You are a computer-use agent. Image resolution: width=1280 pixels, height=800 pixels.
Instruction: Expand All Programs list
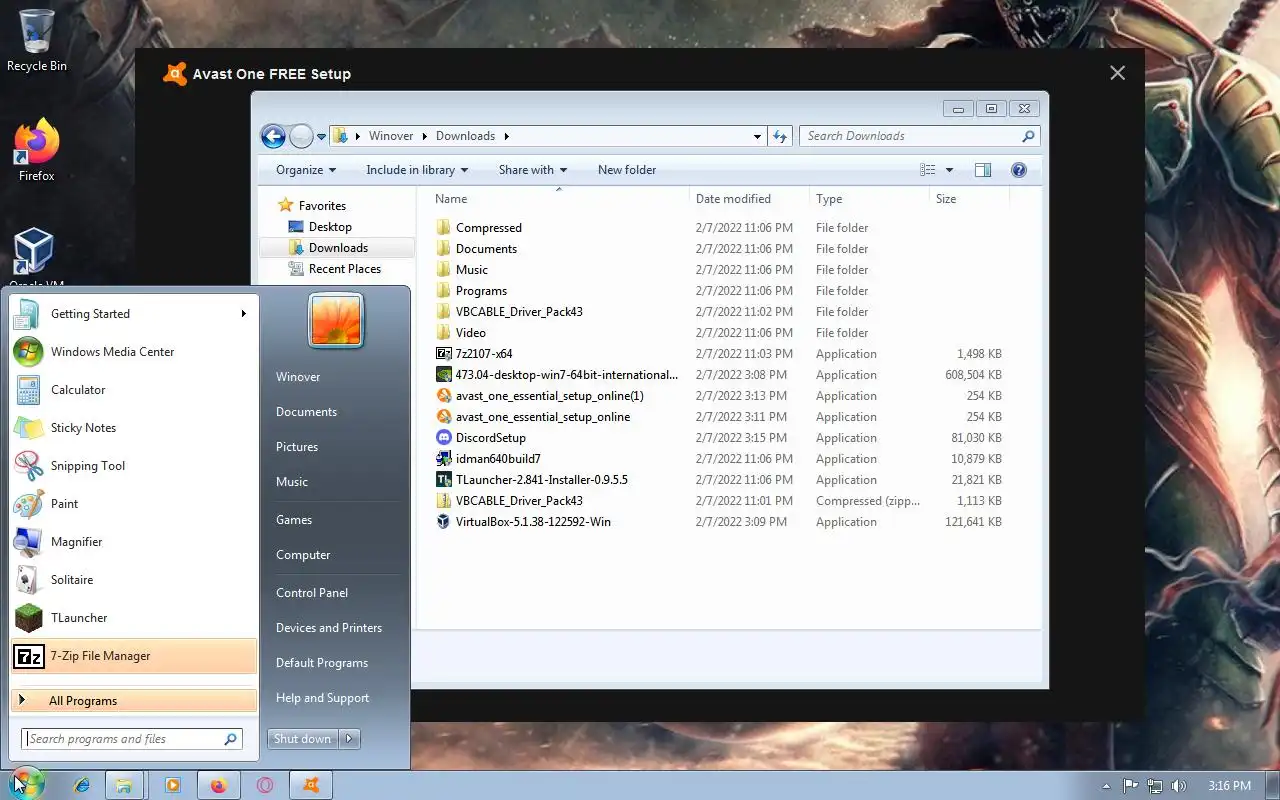133,701
